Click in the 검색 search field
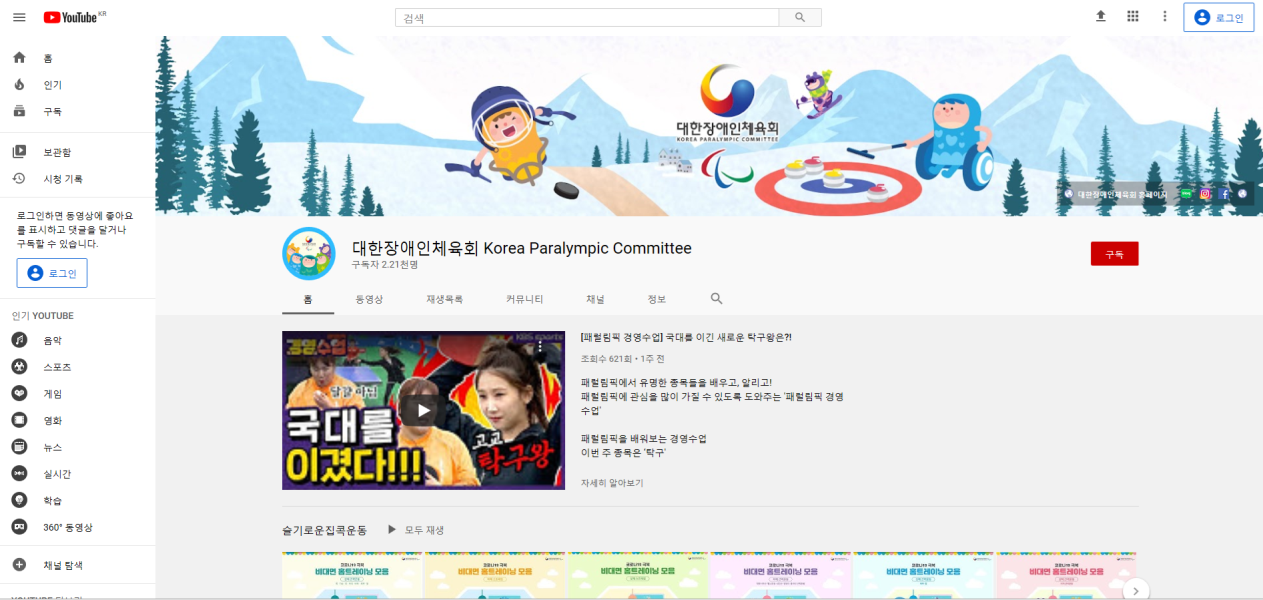This screenshot has height=600, width=1263. pyautogui.click(x=587, y=18)
